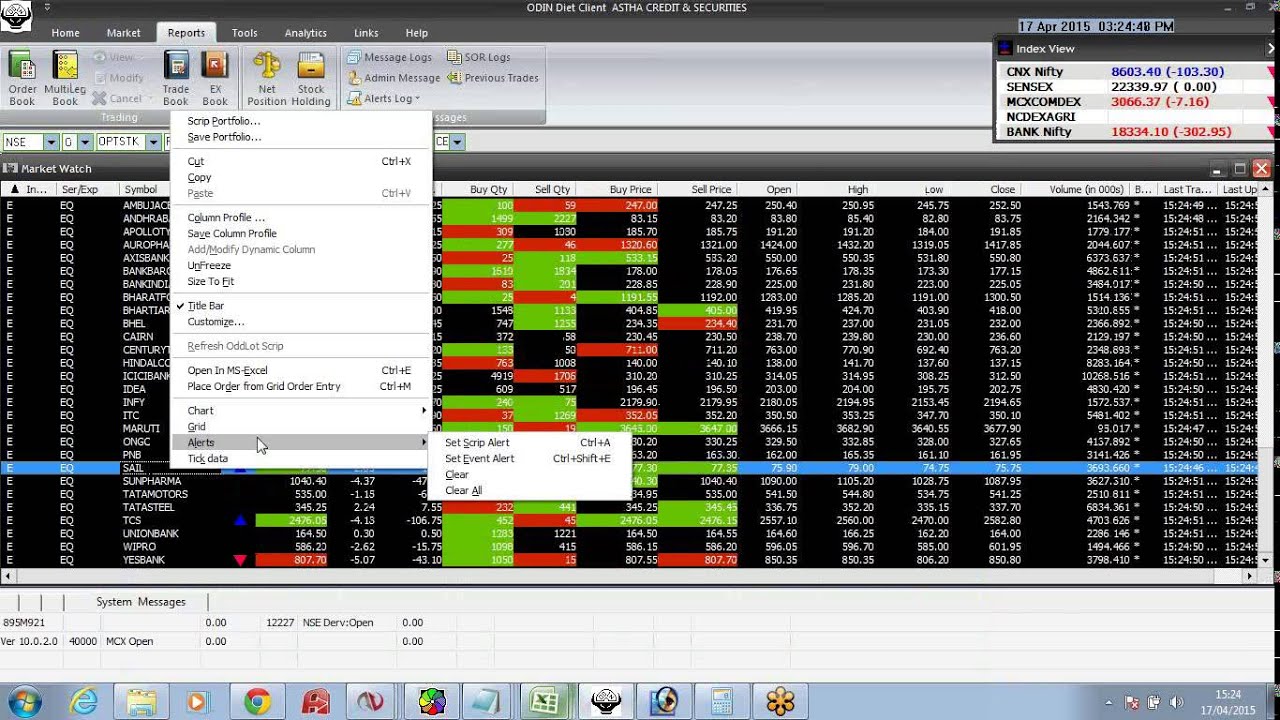
Task: Sort by the Sell Price column header
Action: tap(698, 189)
